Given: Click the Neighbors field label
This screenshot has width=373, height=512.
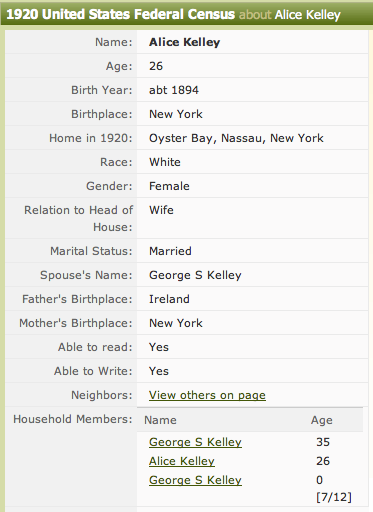Looking at the screenshot, I should (102, 395).
